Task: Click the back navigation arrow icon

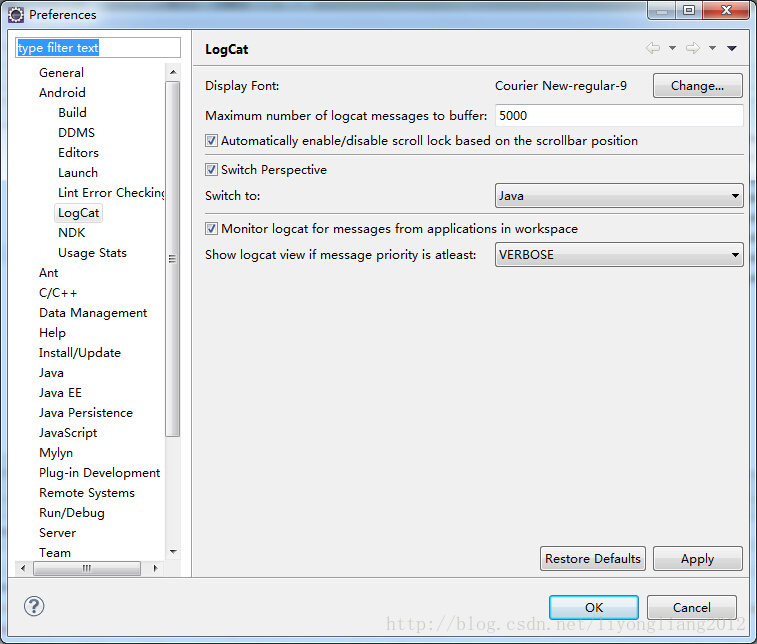Action: (653, 48)
